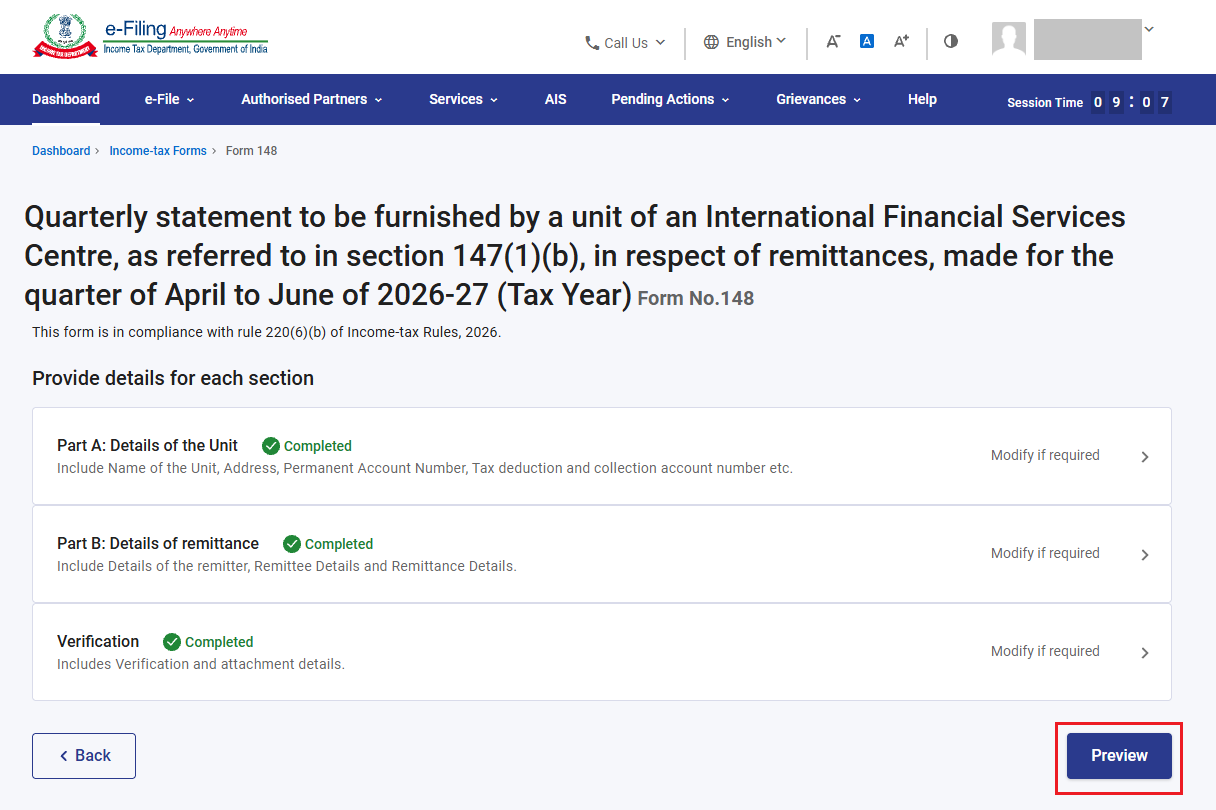Open the Help menu item

click(x=922, y=99)
